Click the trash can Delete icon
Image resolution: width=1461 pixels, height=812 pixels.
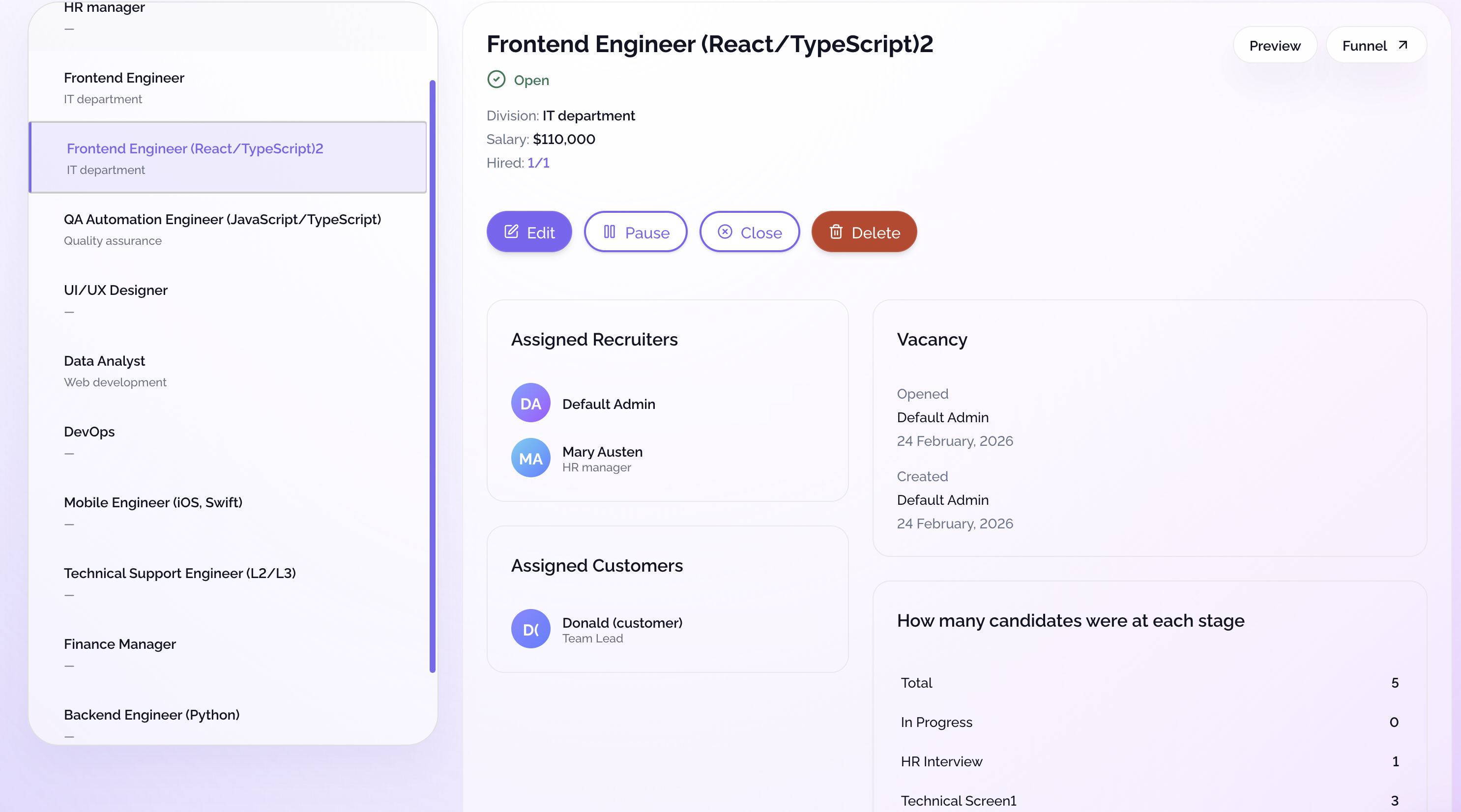click(835, 232)
